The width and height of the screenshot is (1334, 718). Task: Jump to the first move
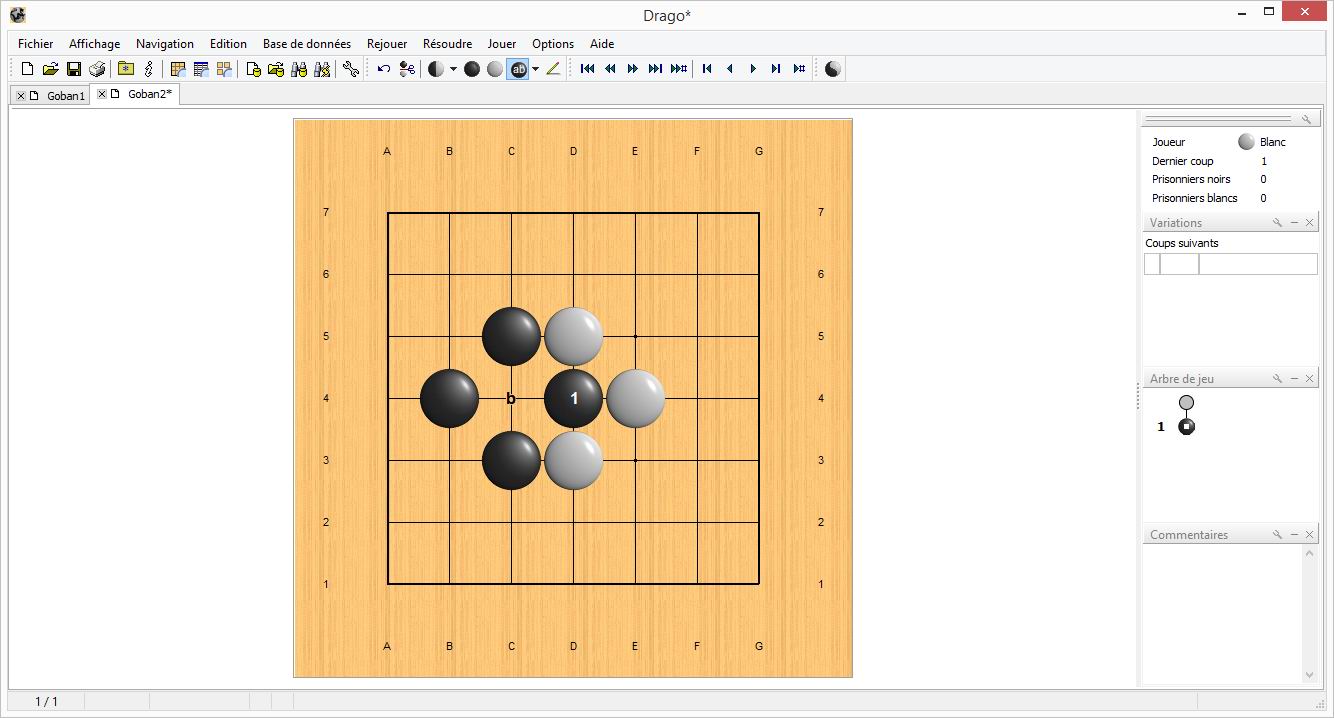(x=587, y=69)
